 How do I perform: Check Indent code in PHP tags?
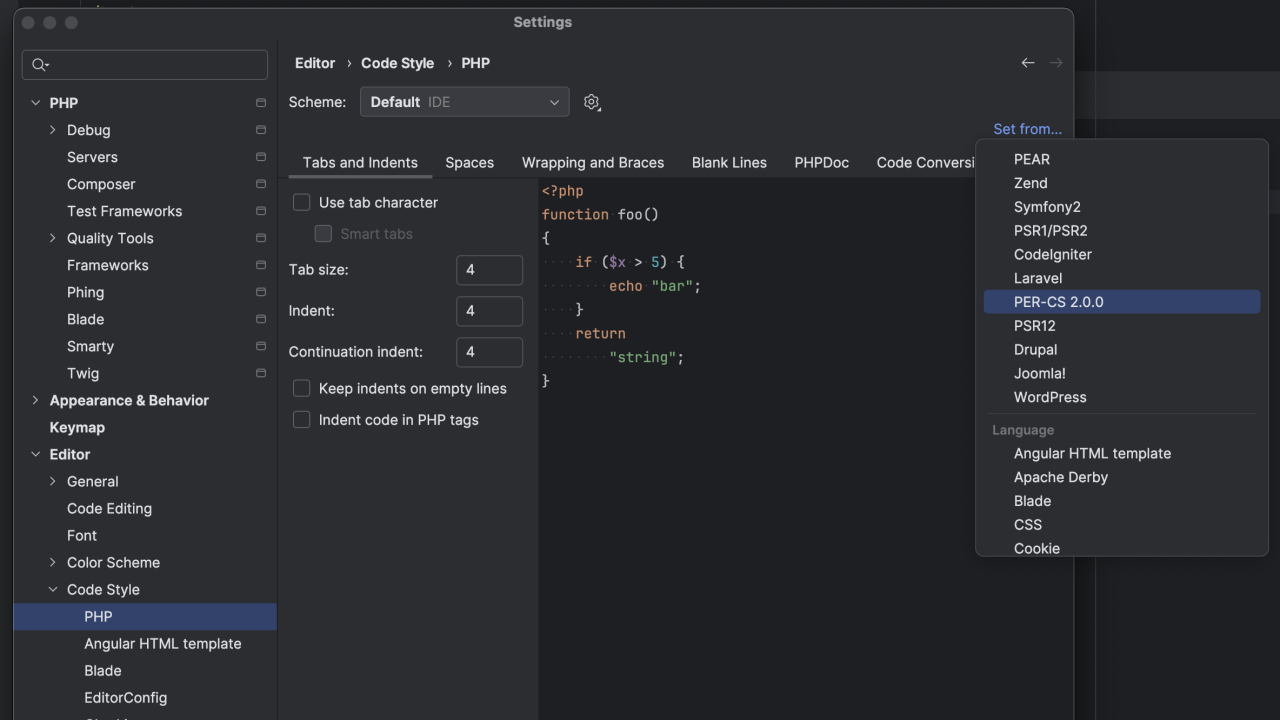coord(301,420)
